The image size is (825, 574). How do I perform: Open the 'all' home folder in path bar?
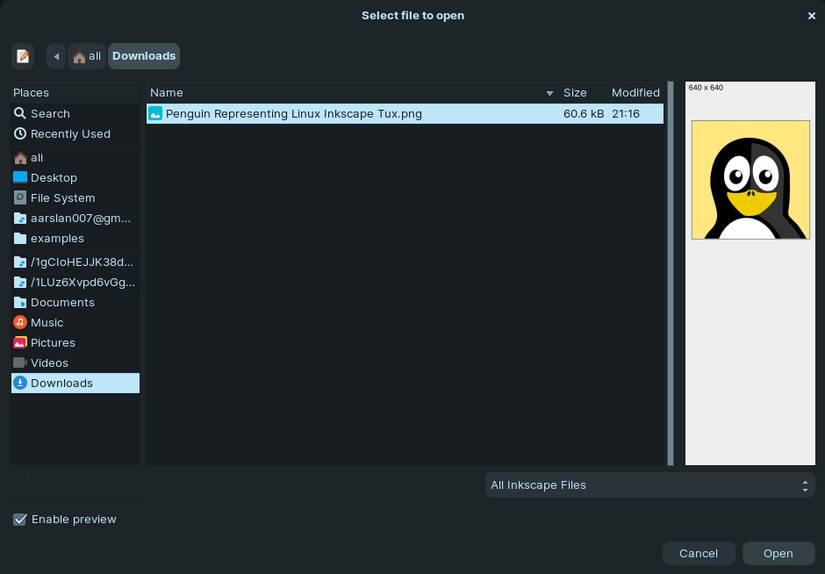point(87,56)
